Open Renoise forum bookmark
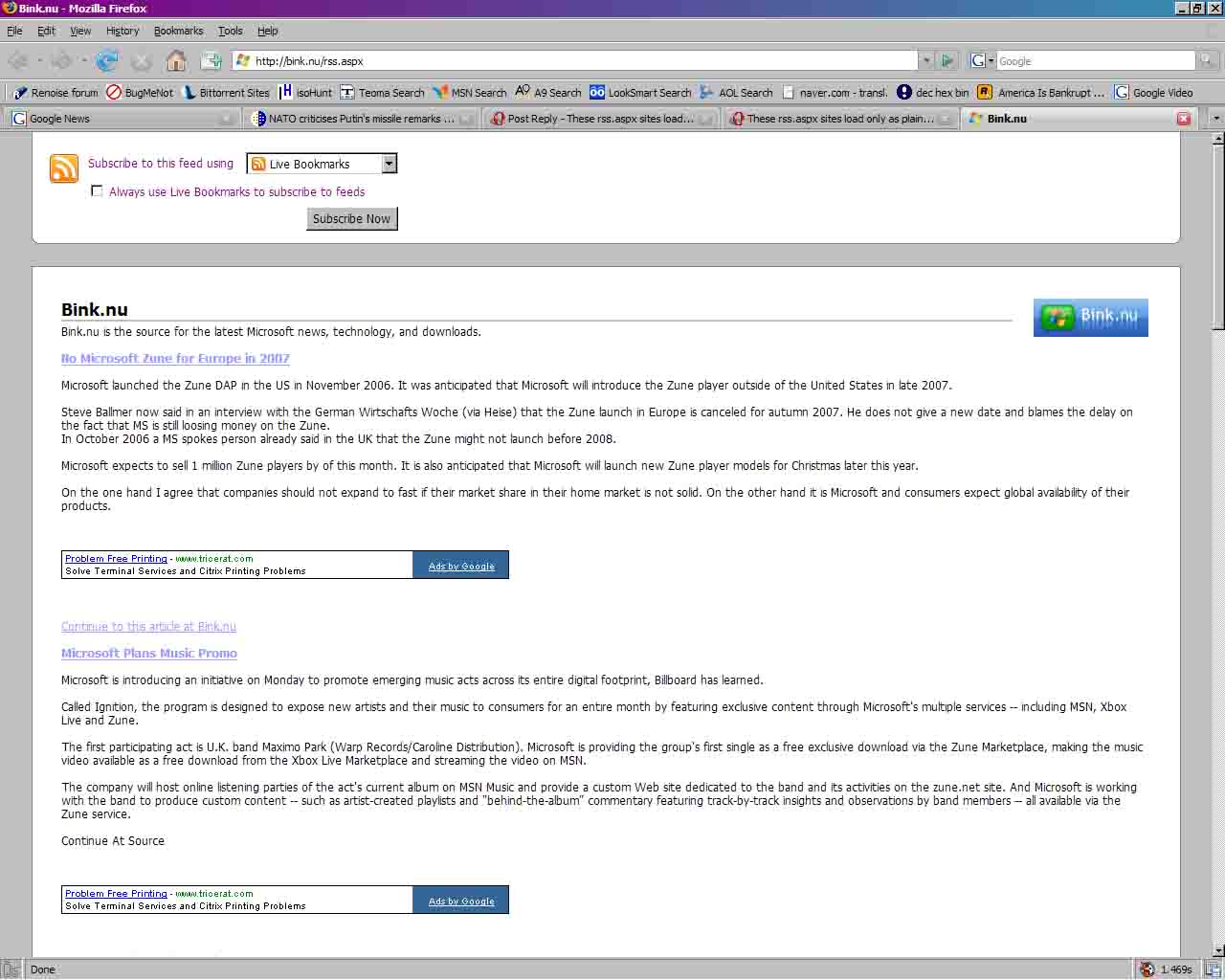The height and width of the screenshot is (980, 1225). (x=56, y=93)
